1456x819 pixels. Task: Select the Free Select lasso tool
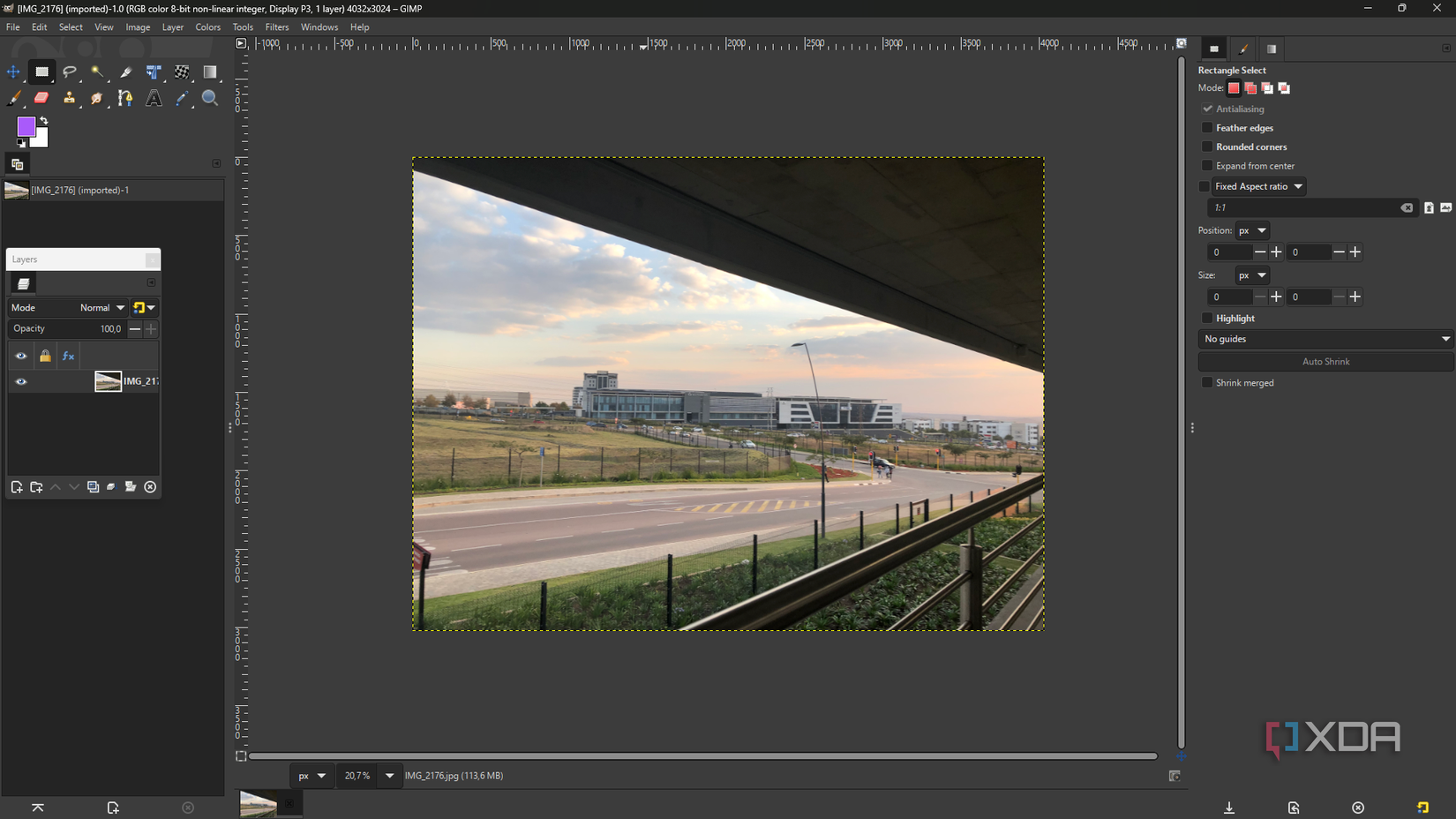tap(70, 72)
